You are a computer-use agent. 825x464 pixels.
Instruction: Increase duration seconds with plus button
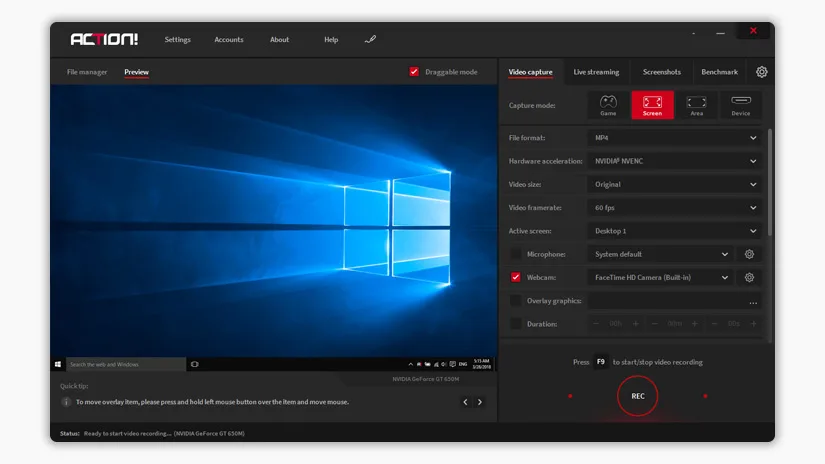pyautogui.click(x=753, y=324)
